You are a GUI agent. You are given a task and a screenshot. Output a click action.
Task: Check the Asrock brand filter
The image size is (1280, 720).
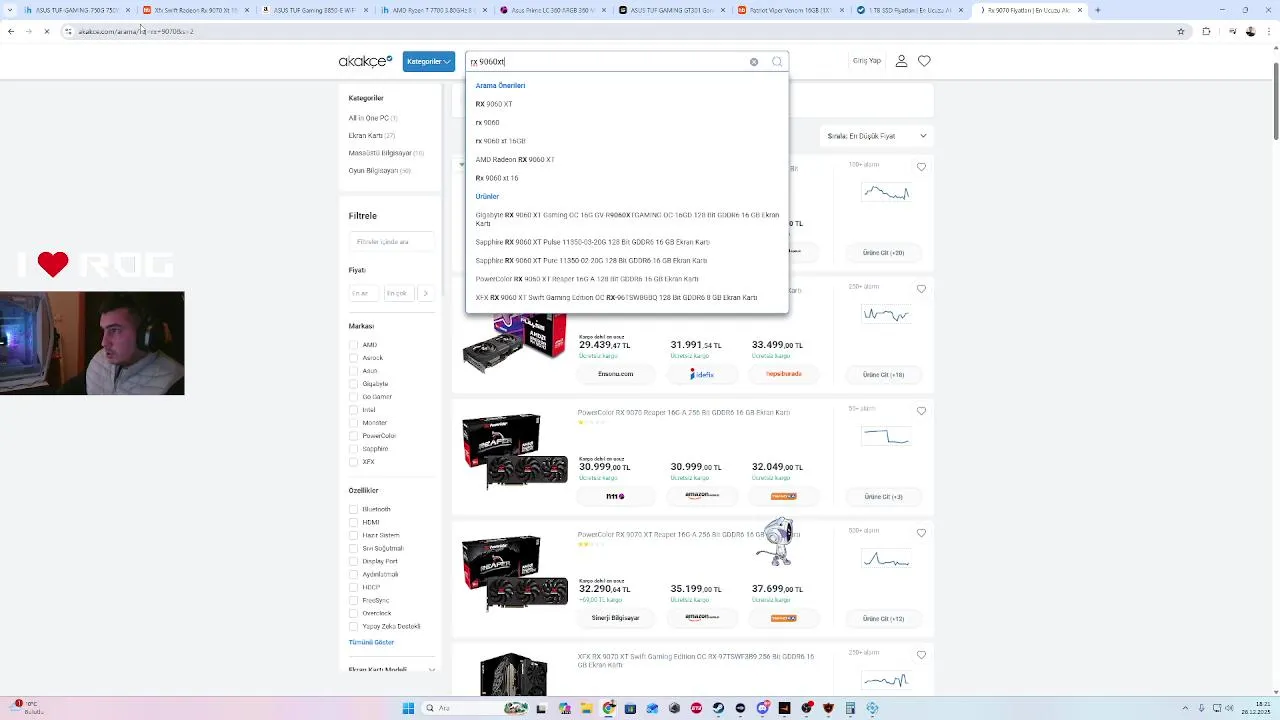[x=353, y=358]
